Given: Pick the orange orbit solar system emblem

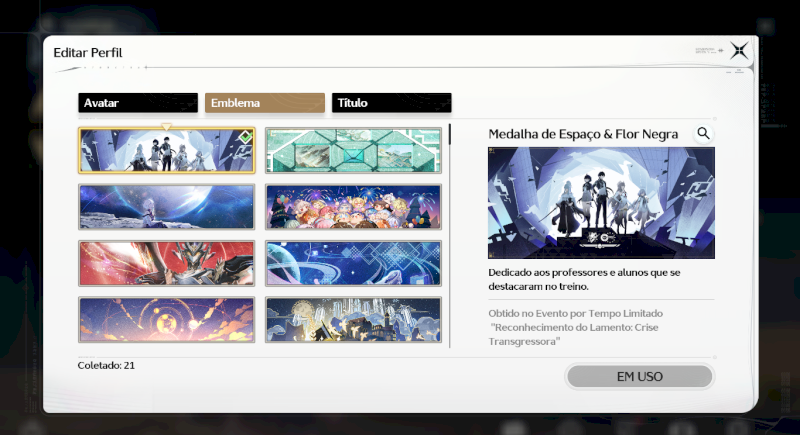Looking at the screenshot, I should pyautogui.click(x=166, y=320).
